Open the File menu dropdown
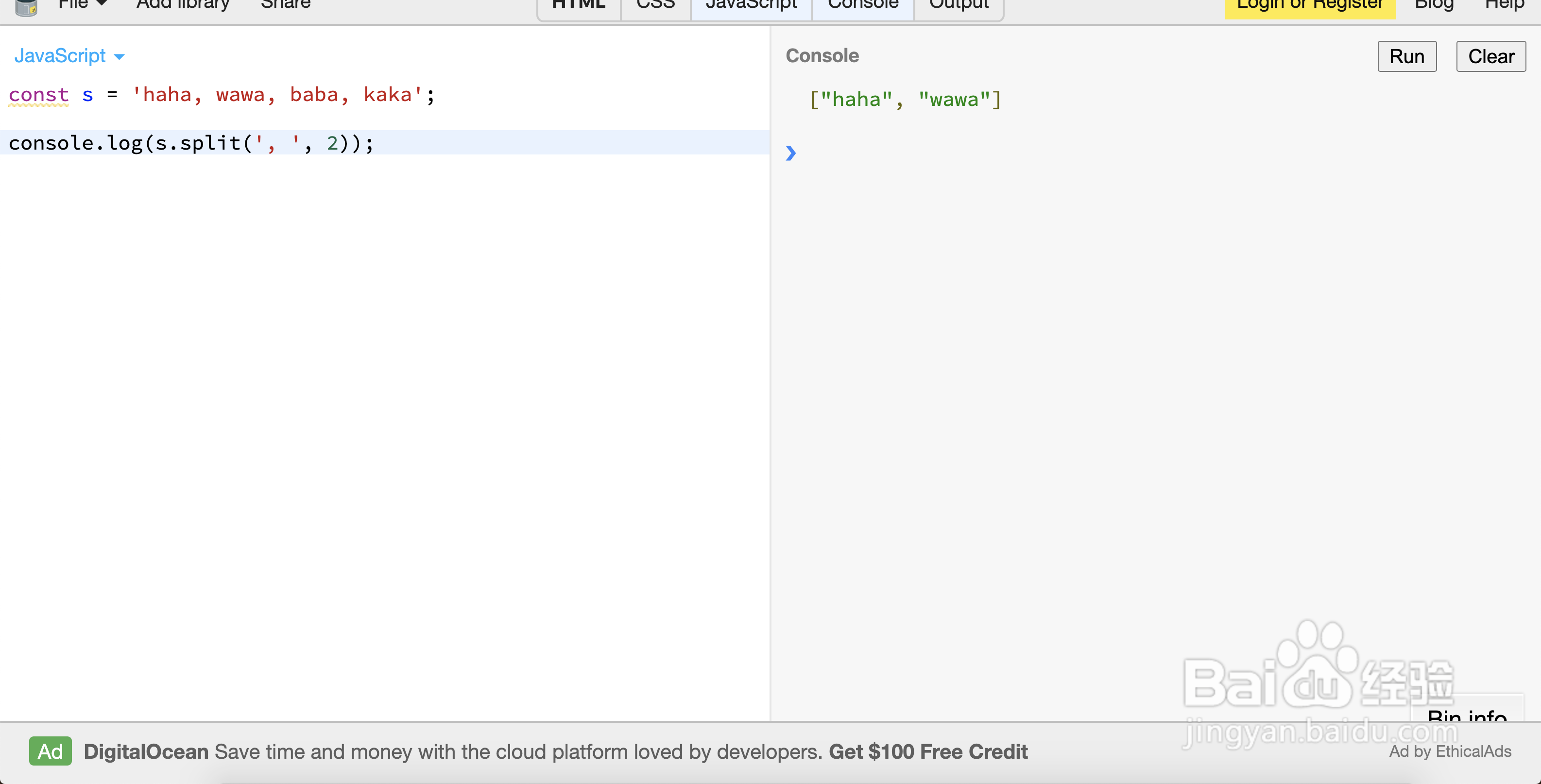1541x784 pixels. pos(83,5)
